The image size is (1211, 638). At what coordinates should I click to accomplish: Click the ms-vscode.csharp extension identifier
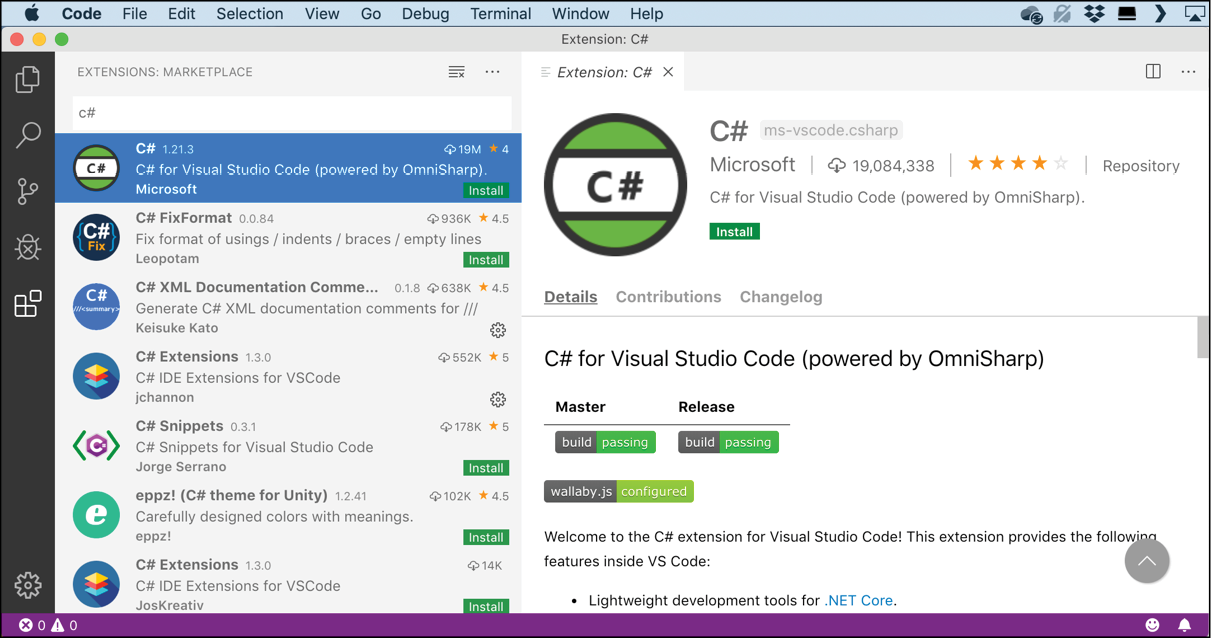pyautogui.click(x=831, y=131)
